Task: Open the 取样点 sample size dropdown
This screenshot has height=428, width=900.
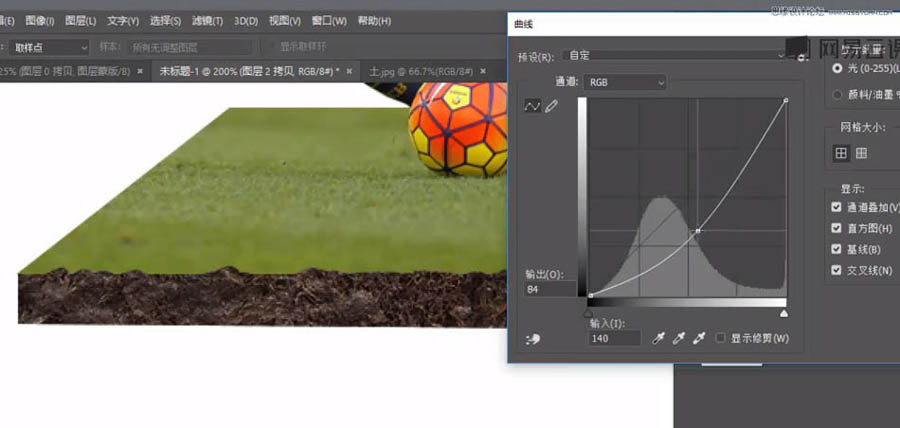Action: [x=50, y=47]
